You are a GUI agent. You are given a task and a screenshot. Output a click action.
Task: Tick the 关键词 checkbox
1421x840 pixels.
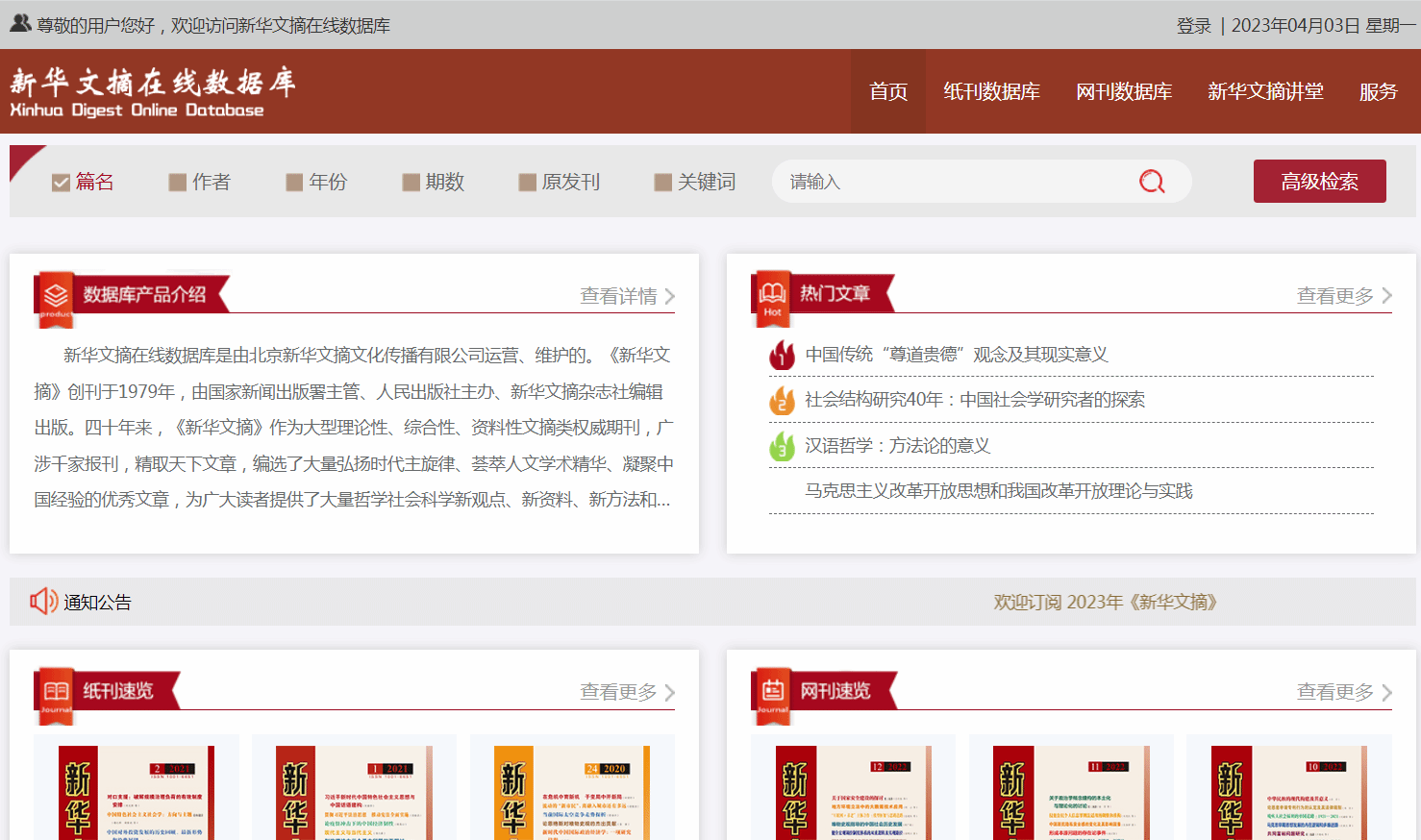pos(662,183)
